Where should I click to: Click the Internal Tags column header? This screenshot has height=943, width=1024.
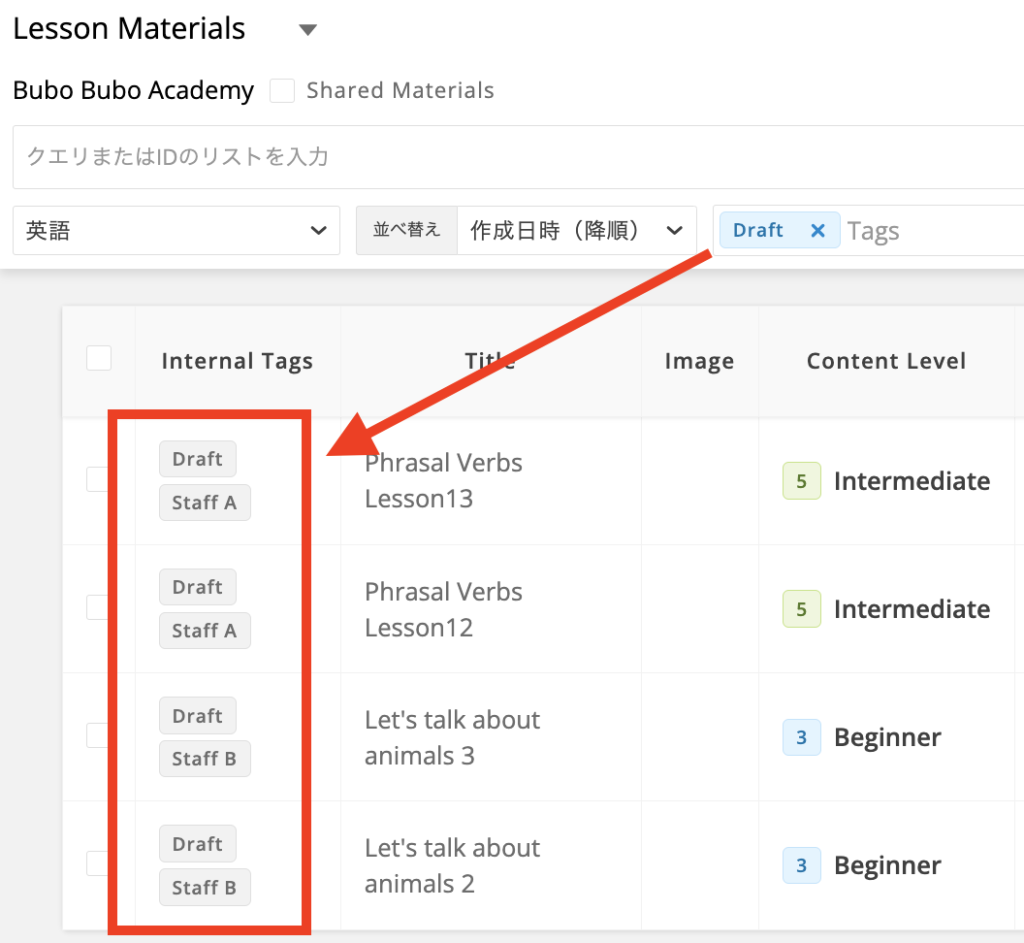click(x=237, y=362)
